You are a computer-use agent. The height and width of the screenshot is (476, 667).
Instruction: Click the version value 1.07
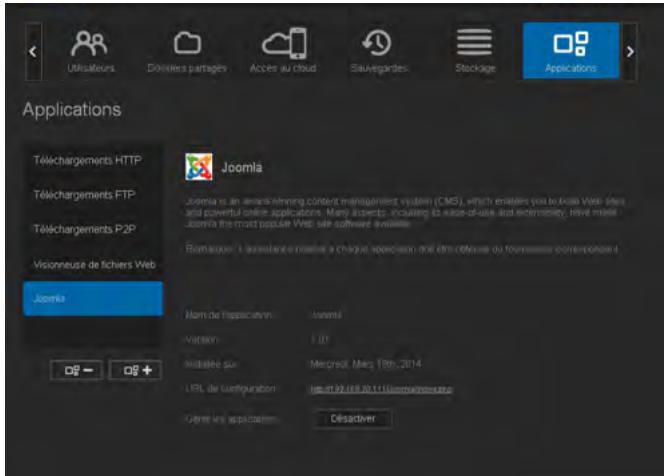pyautogui.click(x=319, y=339)
